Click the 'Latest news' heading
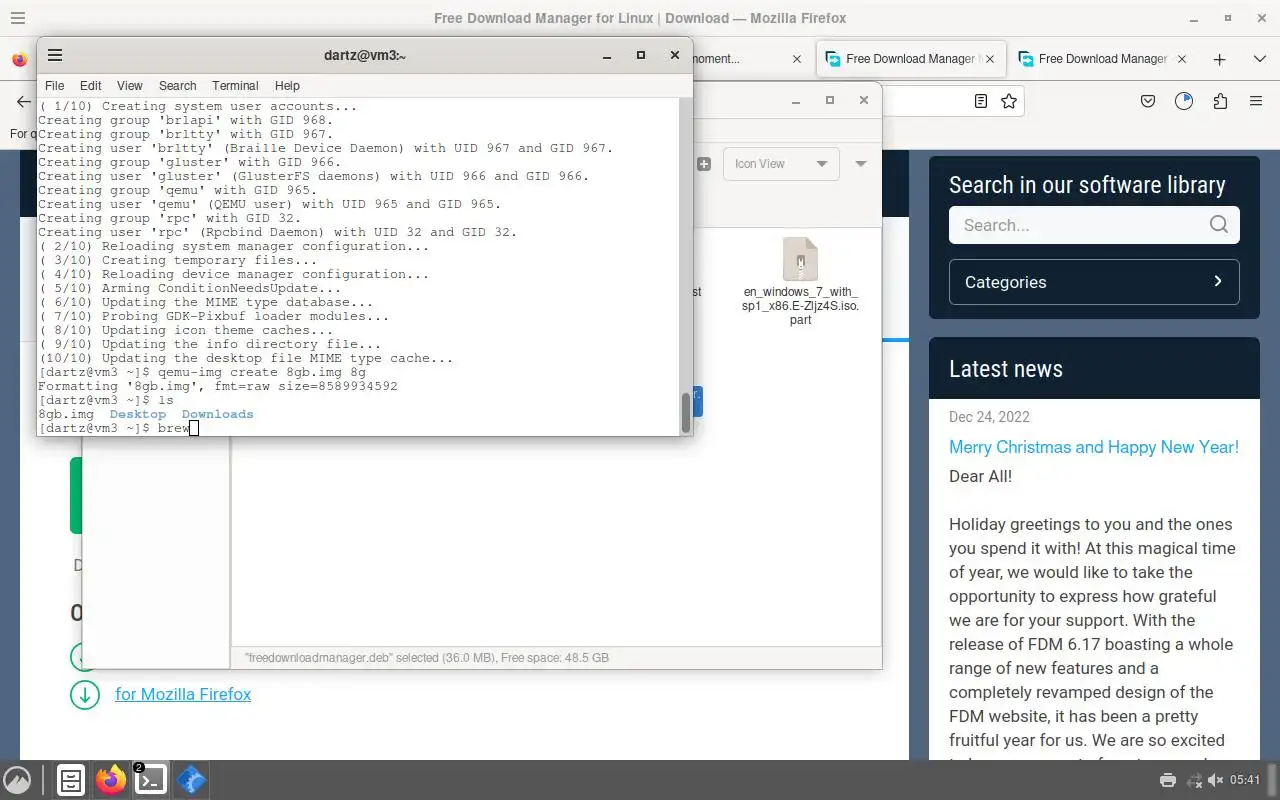This screenshot has height=800, width=1280. pyautogui.click(x=1006, y=369)
